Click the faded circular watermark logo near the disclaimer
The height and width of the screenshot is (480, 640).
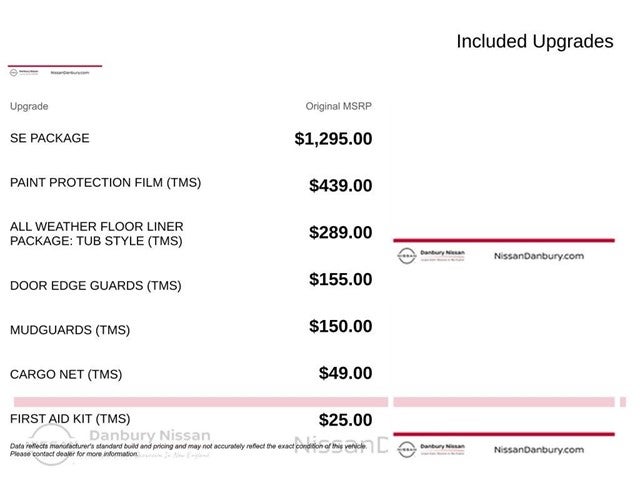(x=48, y=443)
